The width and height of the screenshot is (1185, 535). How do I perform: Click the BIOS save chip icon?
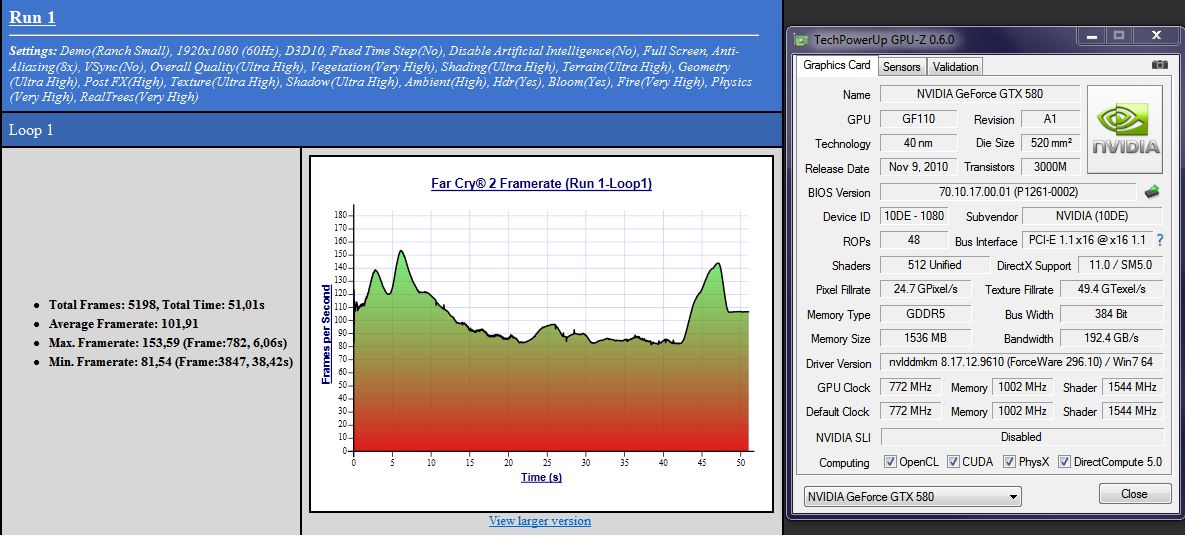point(1153,192)
